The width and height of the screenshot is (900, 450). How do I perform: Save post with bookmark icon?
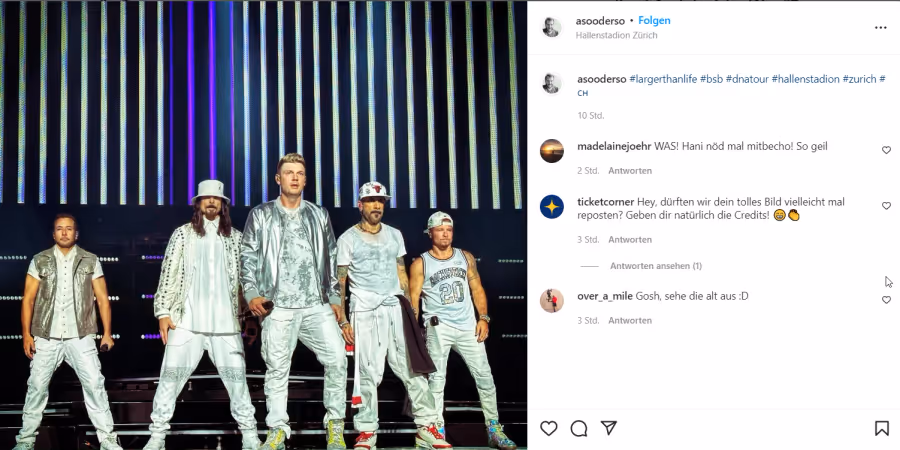[x=882, y=428]
